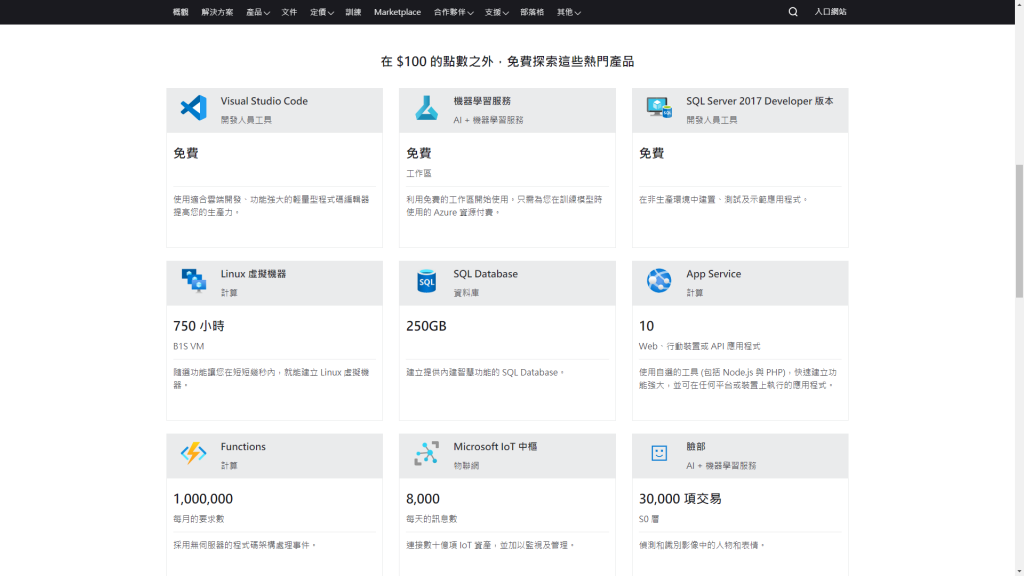Click the Face service smiley icon
Screen dimensions: 1024x576
pyautogui.click(x=659, y=453)
